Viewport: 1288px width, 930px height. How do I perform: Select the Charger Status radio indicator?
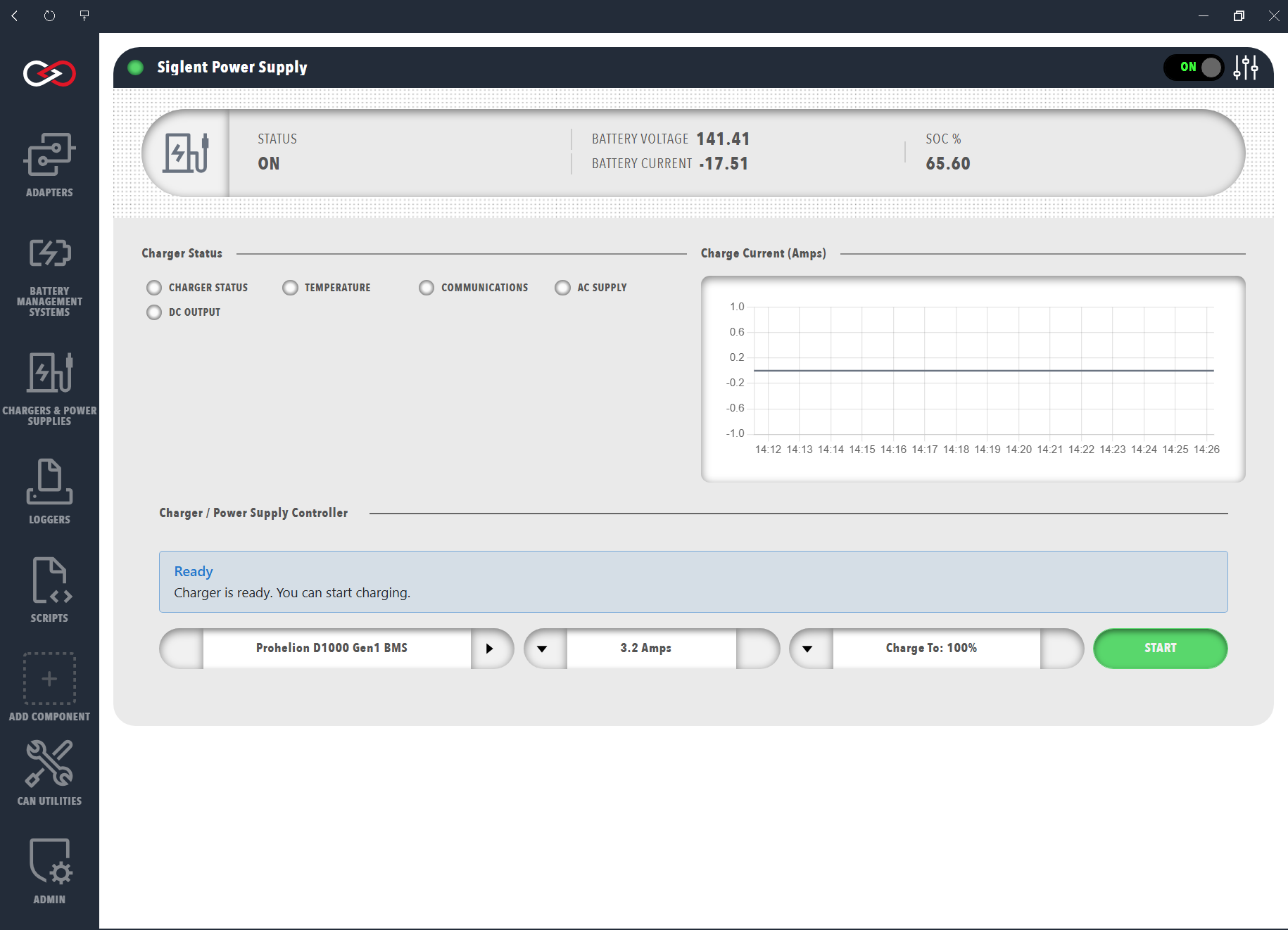pyautogui.click(x=154, y=288)
